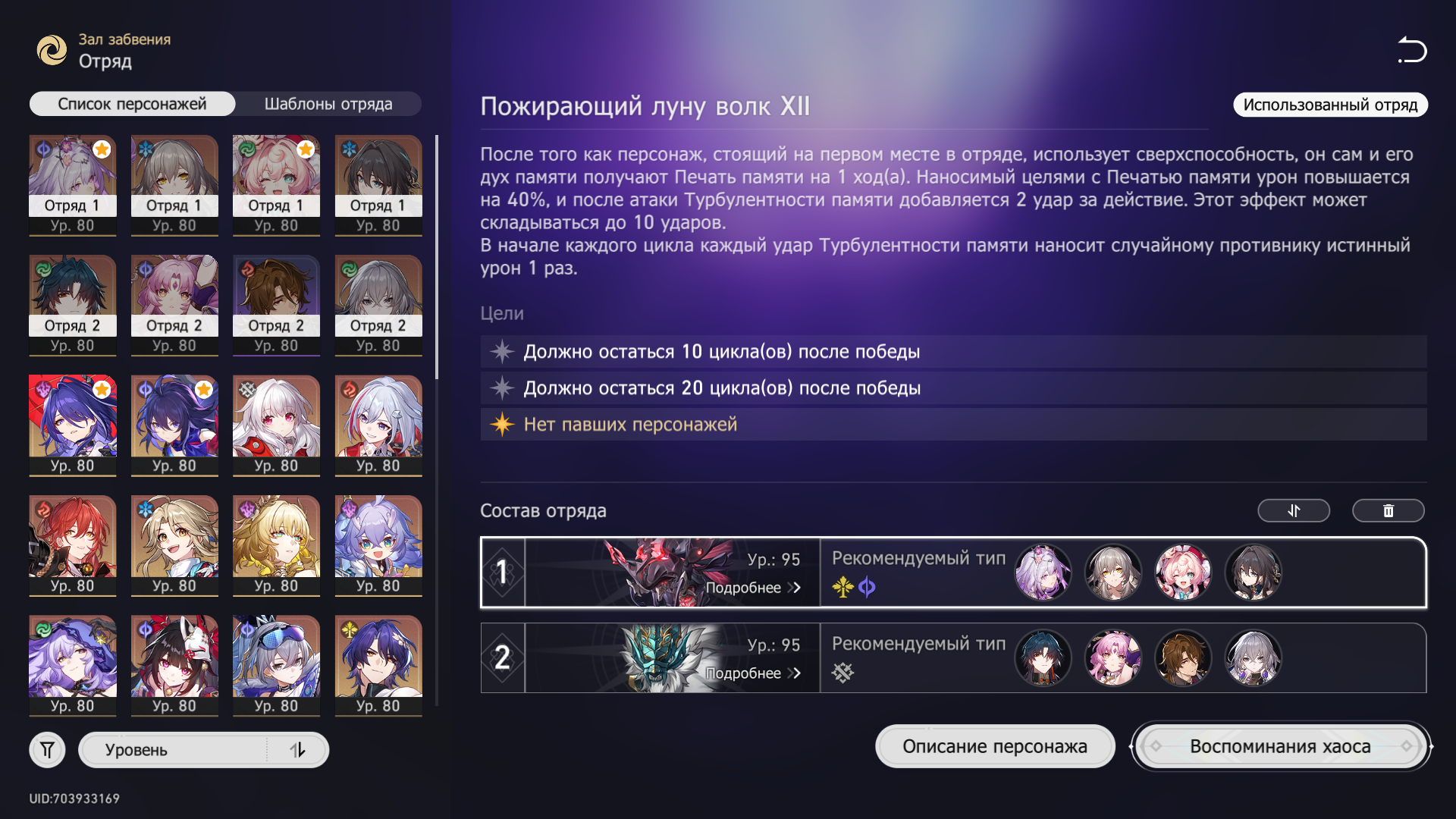Click the back arrow icon at top right
This screenshot has width=1456, height=819.
[1412, 50]
